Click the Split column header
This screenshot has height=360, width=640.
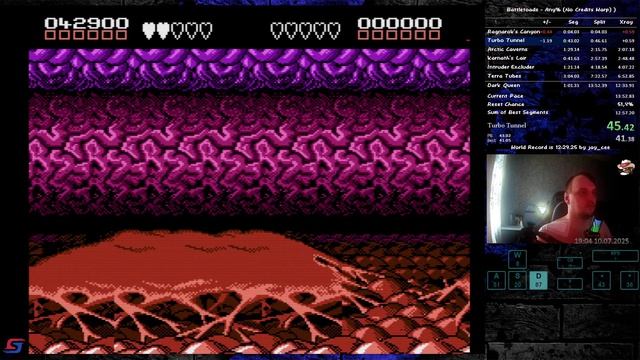coord(599,22)
